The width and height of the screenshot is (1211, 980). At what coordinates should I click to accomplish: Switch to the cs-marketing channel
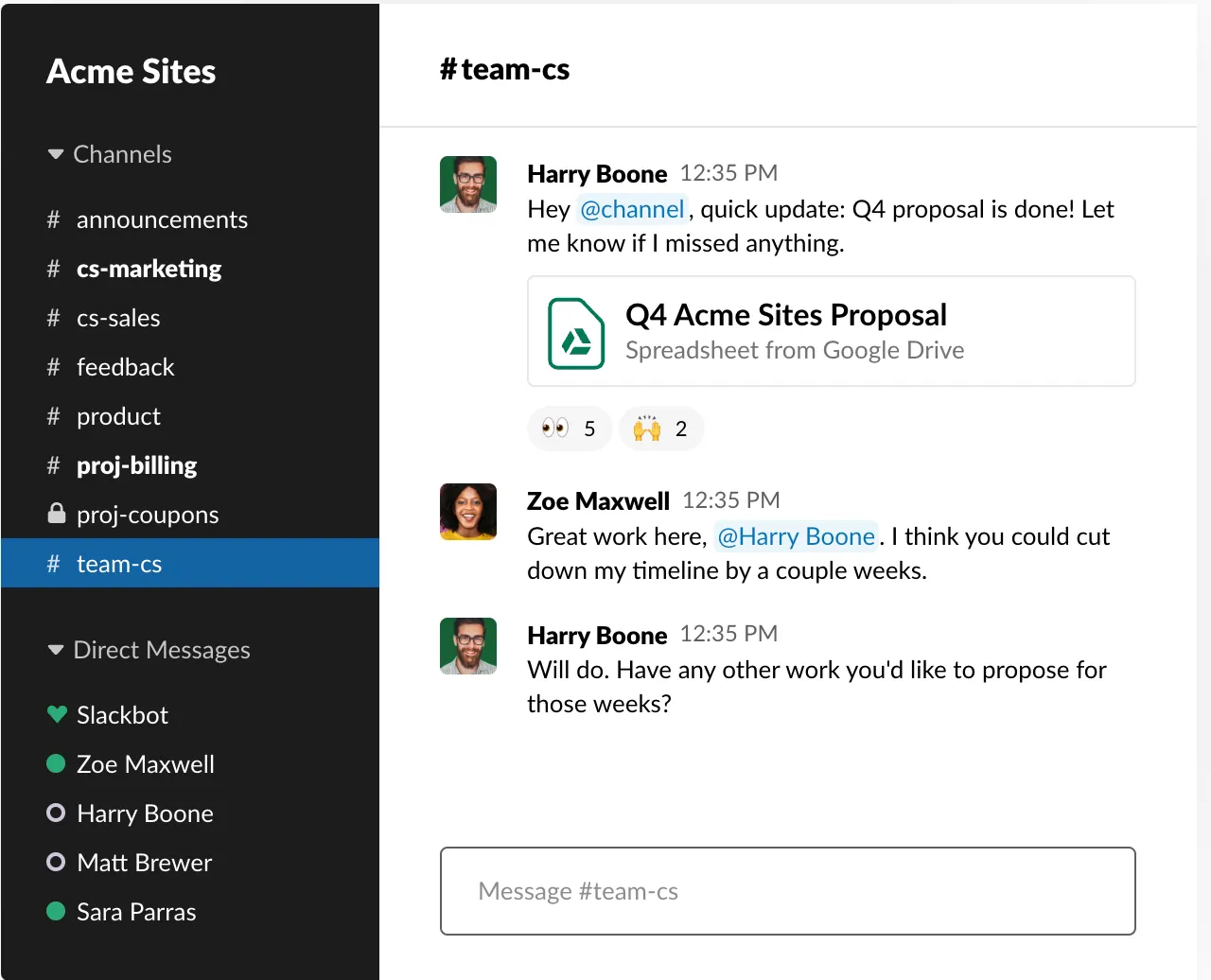pos(149,268)
